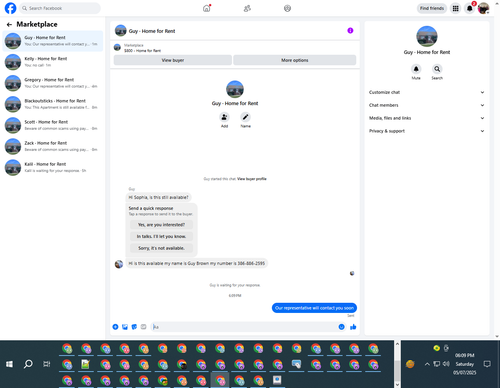Open the account profile picture menu
This screenshot has width=500, height=388.
[483, 8]
